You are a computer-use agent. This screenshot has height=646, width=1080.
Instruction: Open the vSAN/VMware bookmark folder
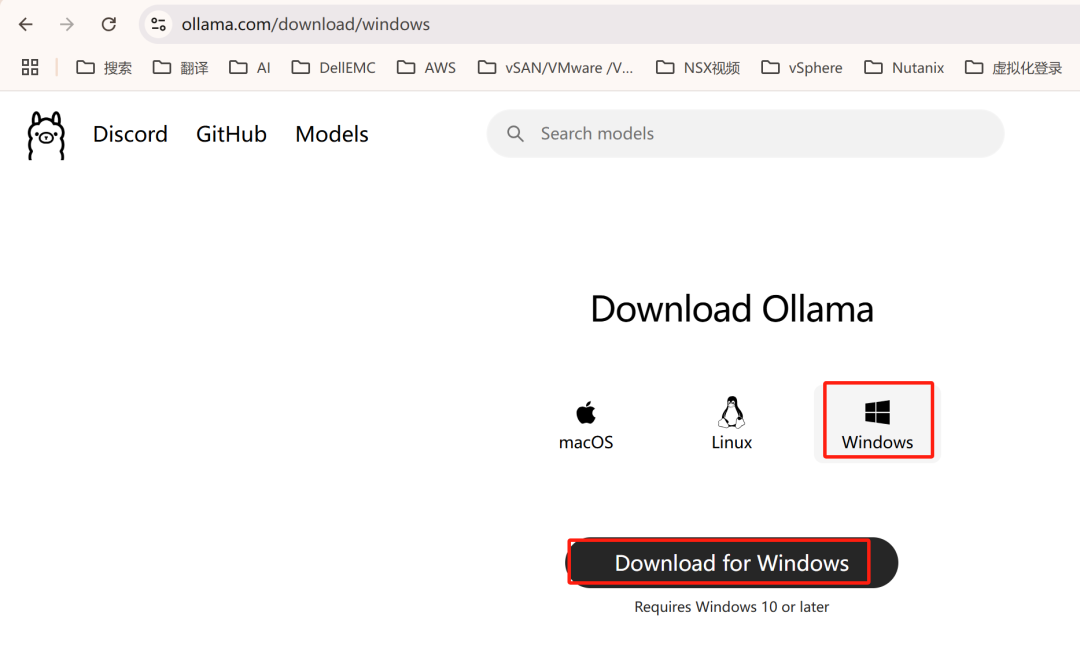coord(555,67)
